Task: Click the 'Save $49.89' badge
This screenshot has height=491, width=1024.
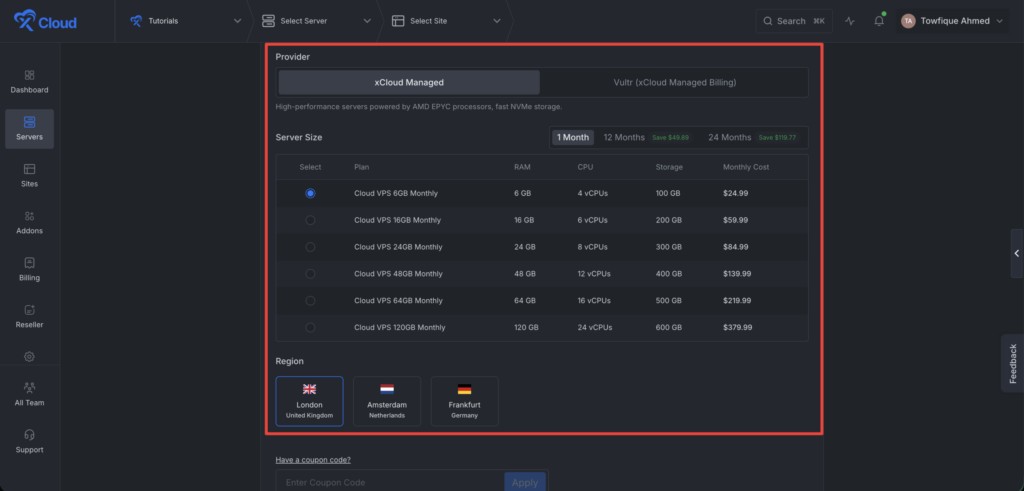Action: point(673,138)
